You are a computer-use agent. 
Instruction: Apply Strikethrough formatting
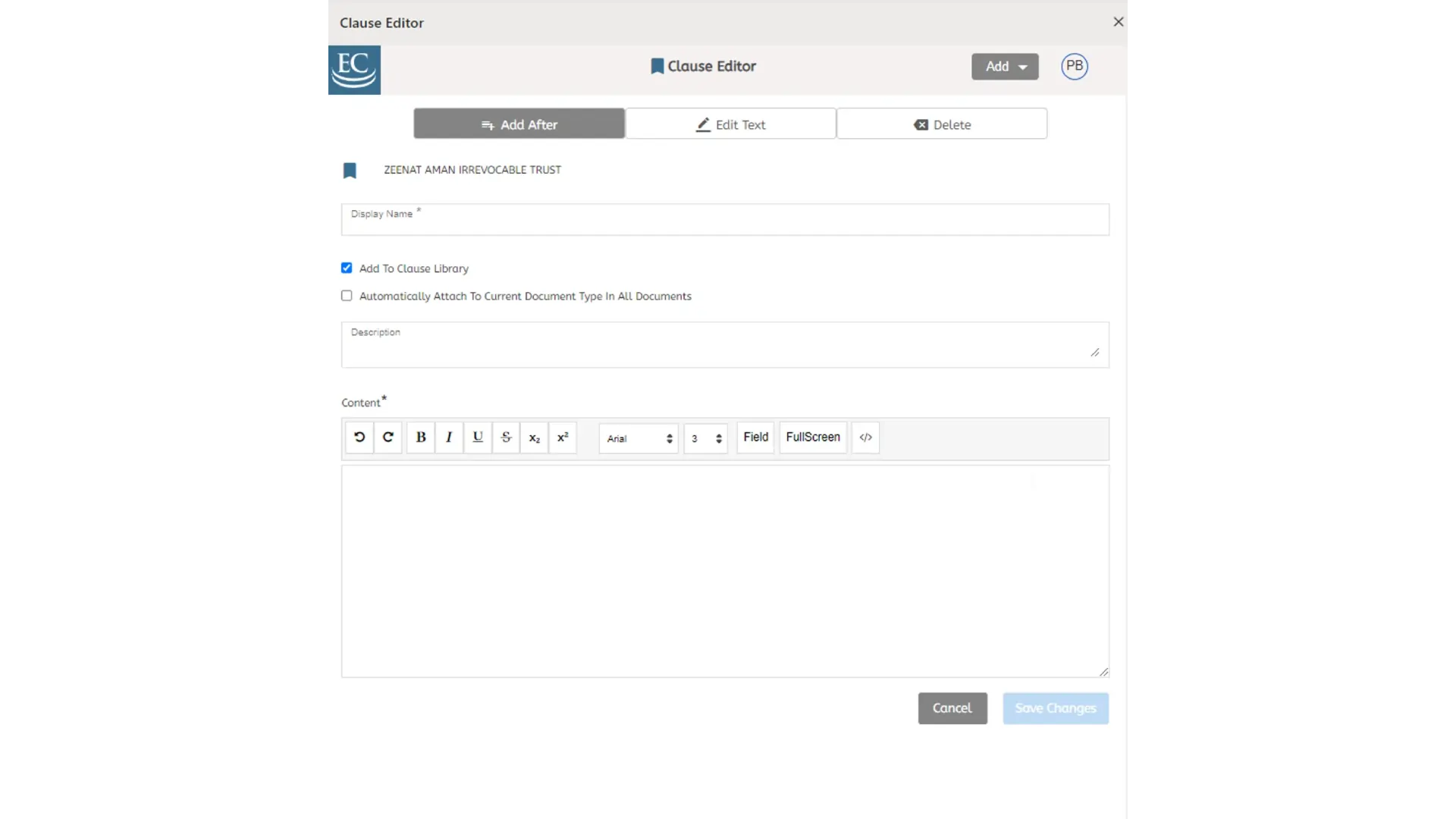tap(506, 438)
